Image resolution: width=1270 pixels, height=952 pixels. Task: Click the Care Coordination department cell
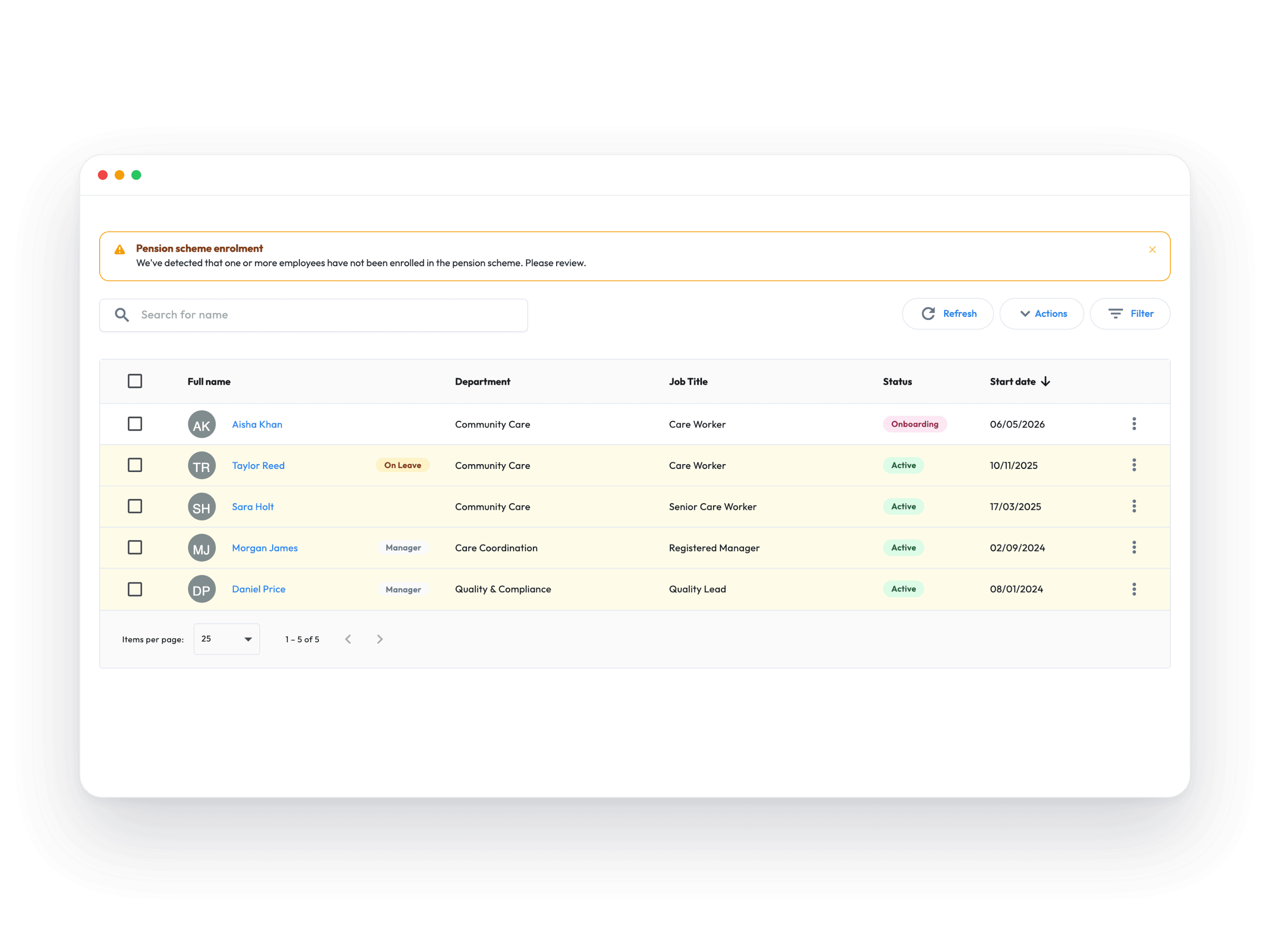point(496,548)
